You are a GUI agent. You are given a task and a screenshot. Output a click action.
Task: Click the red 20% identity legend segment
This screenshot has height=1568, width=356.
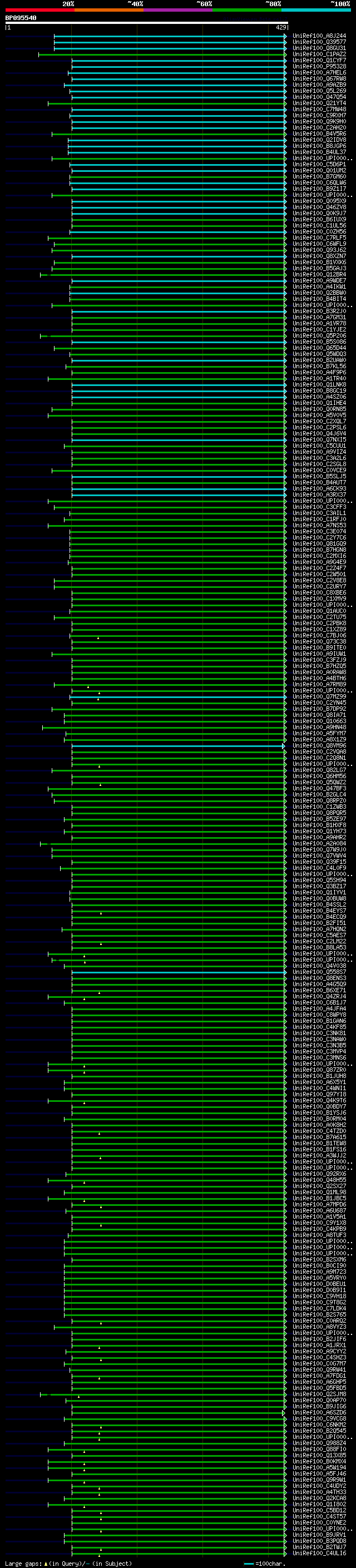pos(39,10)
